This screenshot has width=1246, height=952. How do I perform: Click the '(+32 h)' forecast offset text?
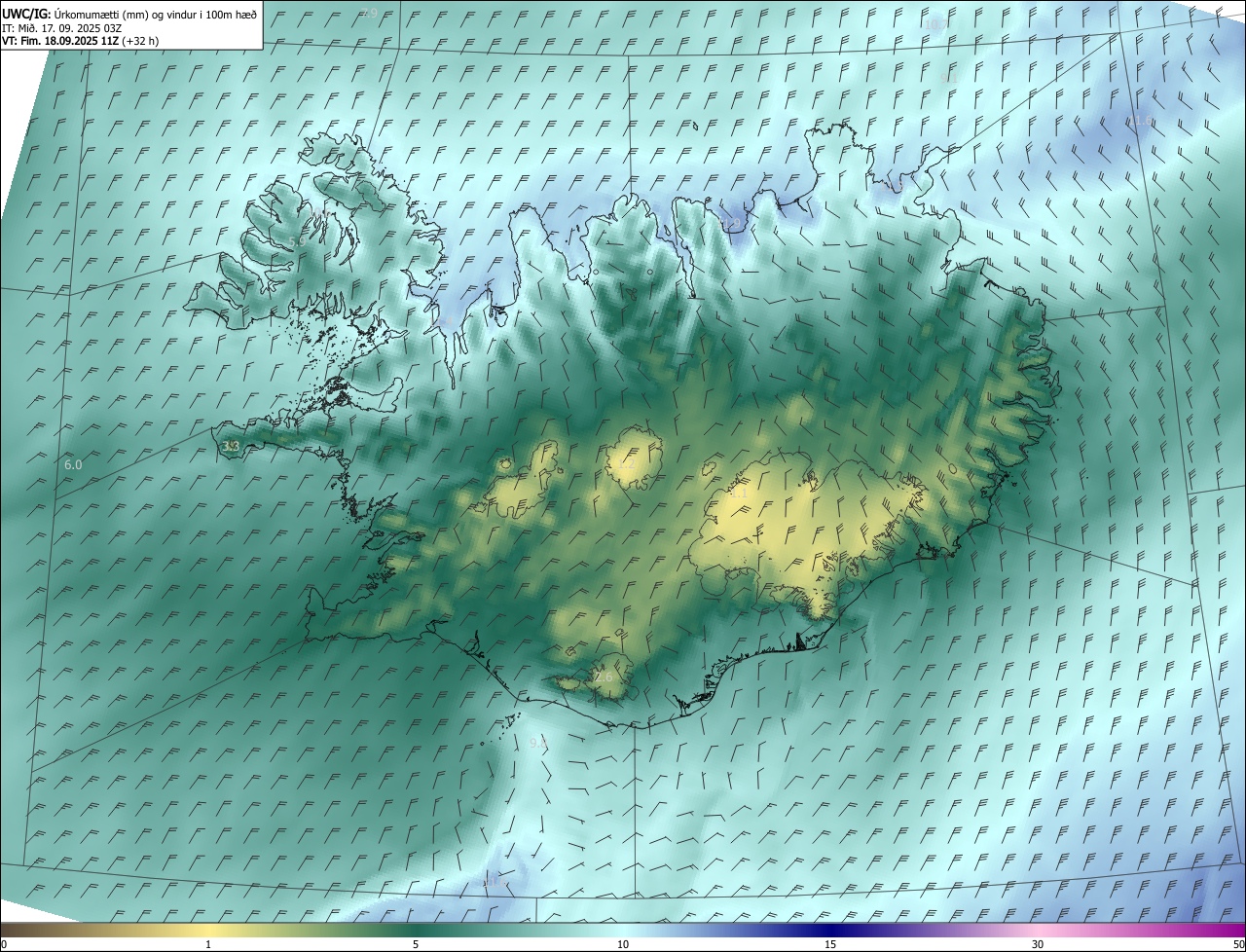140,41
